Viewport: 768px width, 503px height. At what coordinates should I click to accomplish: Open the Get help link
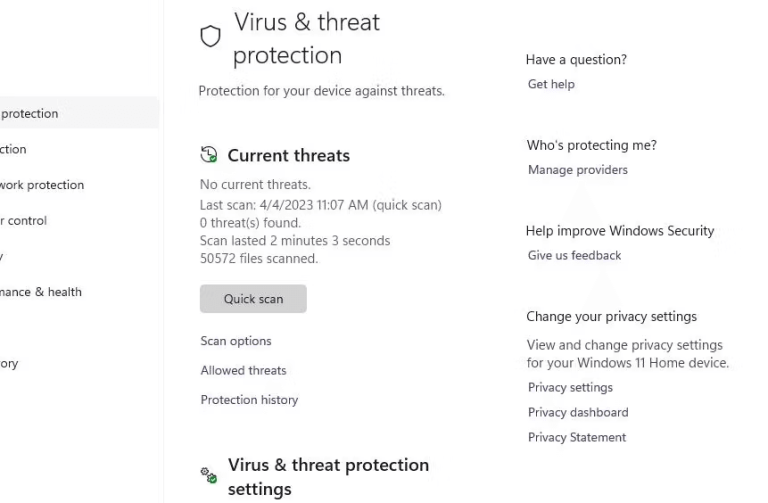(551, 84)
